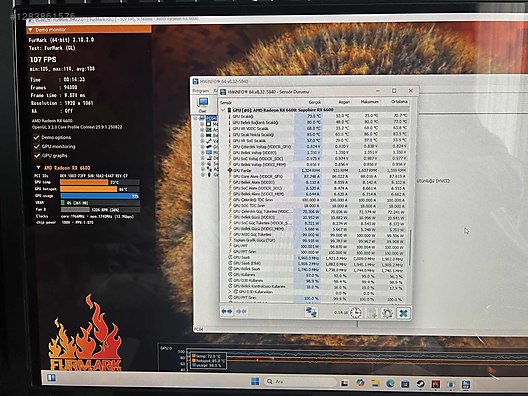Select the GPU Sıcak Nokta Sıcaklığı row
The width and height of the screenshot is (528, 396).
(318, 134)
